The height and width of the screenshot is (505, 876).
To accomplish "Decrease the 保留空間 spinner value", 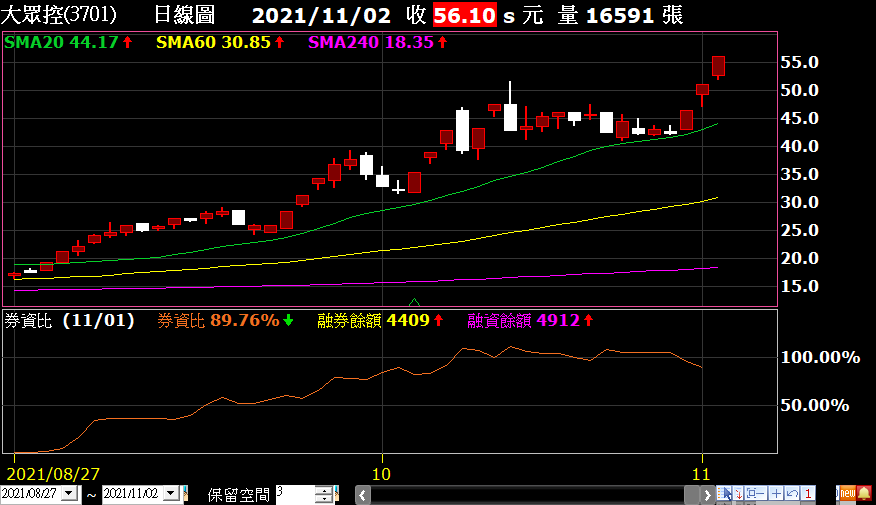I will [x=325, y=498].
